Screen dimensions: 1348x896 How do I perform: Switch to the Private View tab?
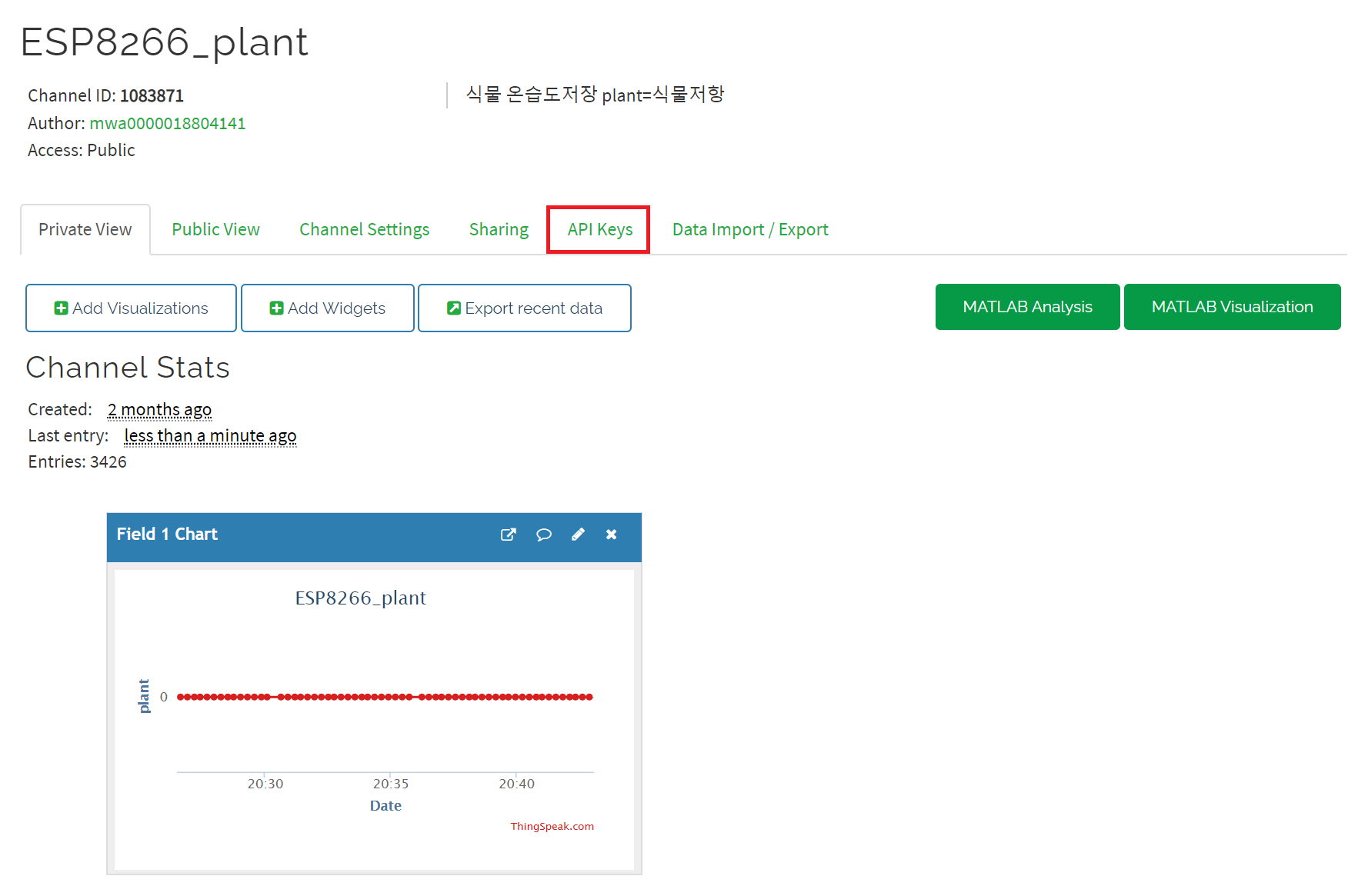(85, 229)
